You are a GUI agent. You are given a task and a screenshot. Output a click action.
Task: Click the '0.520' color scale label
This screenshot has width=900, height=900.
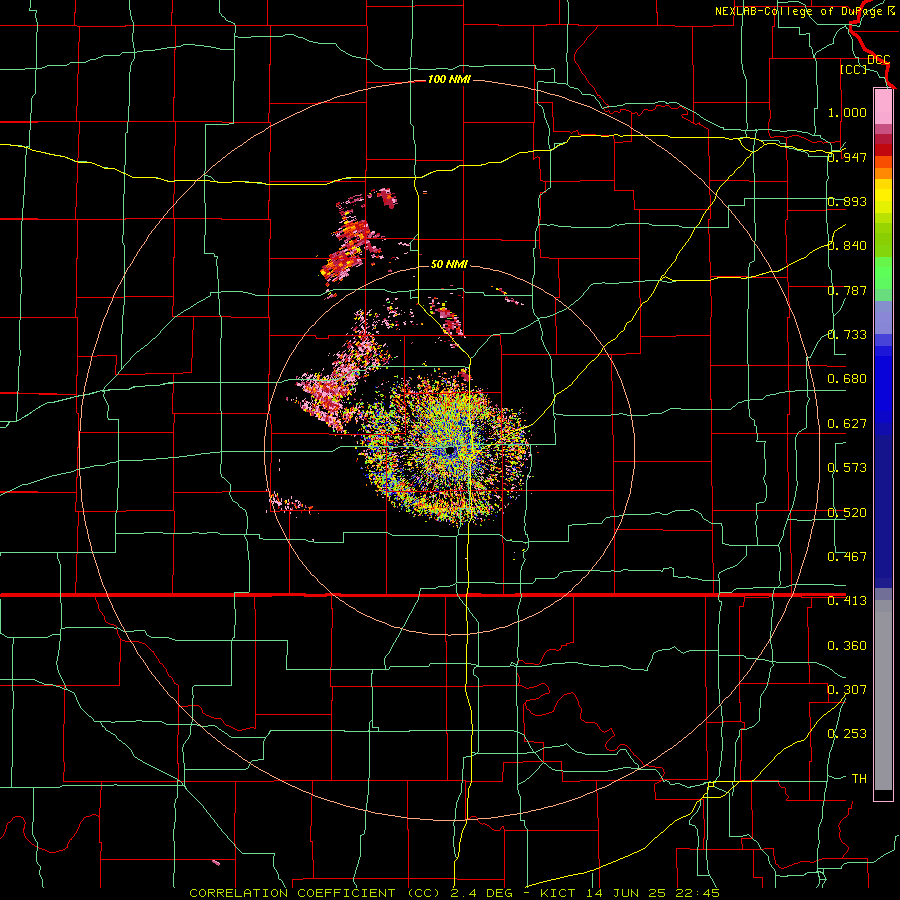click(x=847, y=512)
